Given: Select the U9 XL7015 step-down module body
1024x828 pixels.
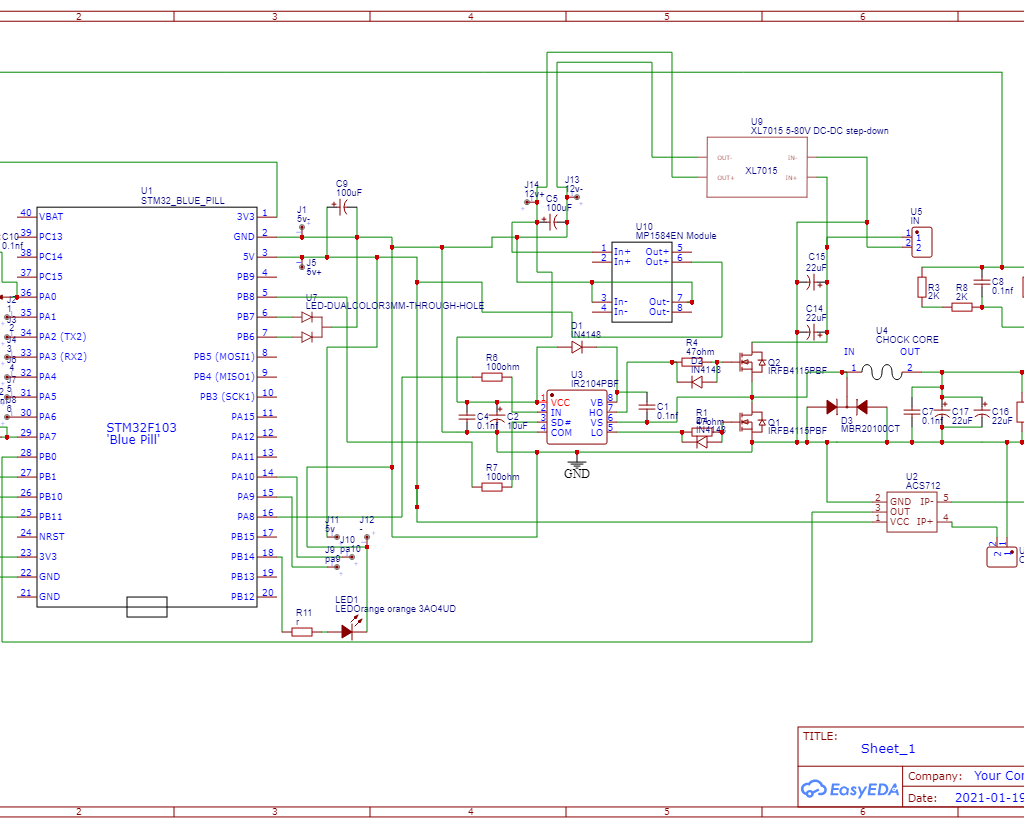Looking at the screenshot, I should pyautogui.click(x=757, y=167).
